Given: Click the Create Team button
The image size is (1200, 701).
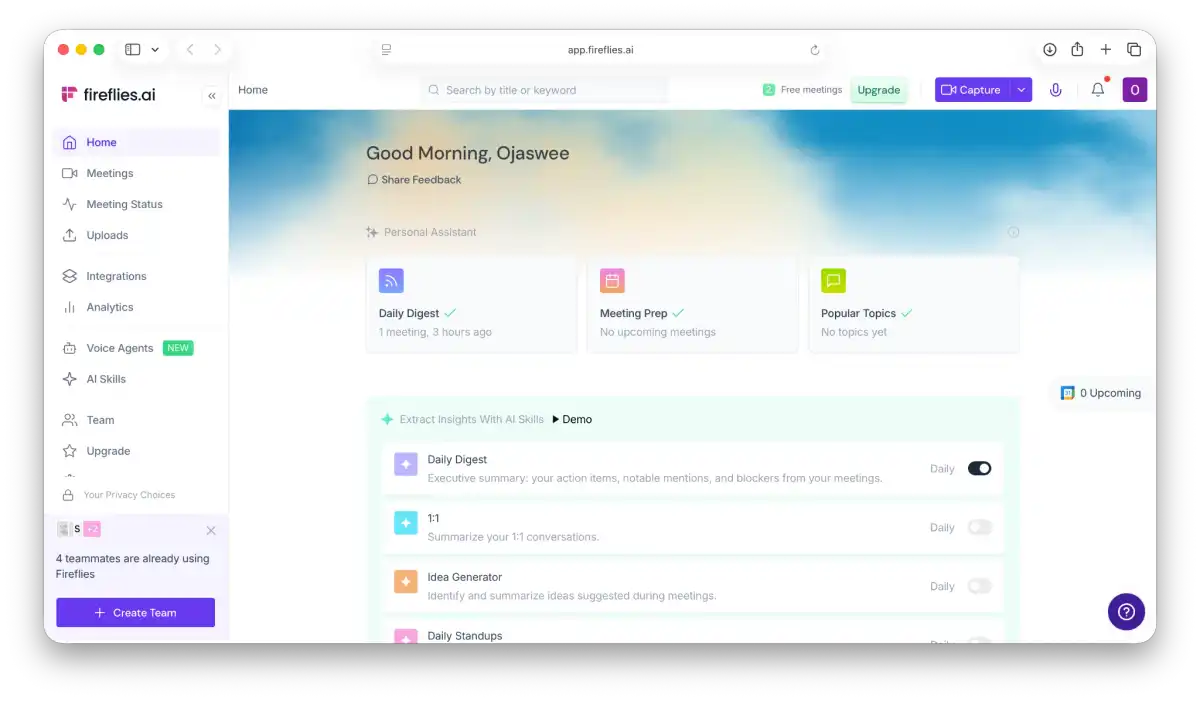Looking at the screenshot, I should pos(135,613).
